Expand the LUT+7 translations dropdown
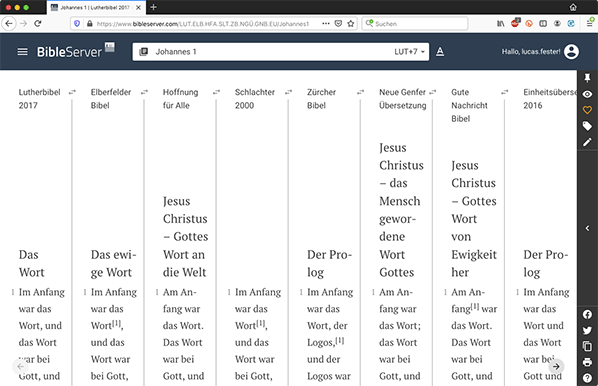This screenshot has height=386, width=598. tap(409, 51)
